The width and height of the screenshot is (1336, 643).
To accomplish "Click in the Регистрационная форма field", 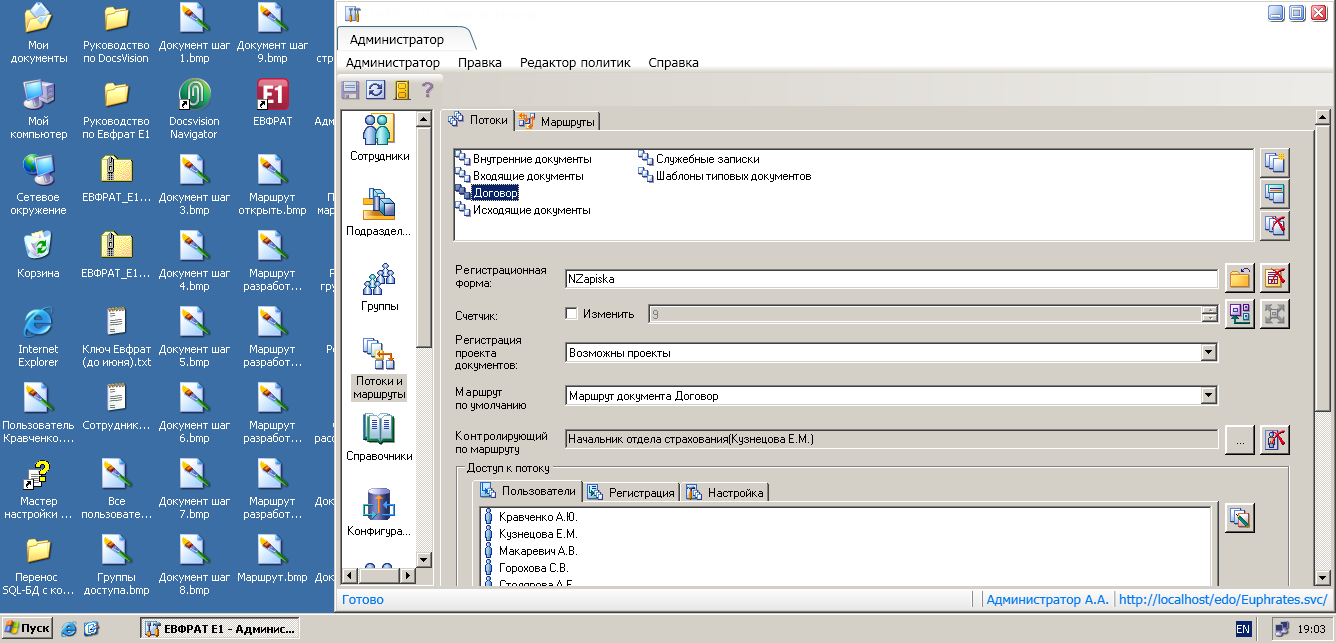I will click(891, 279).
